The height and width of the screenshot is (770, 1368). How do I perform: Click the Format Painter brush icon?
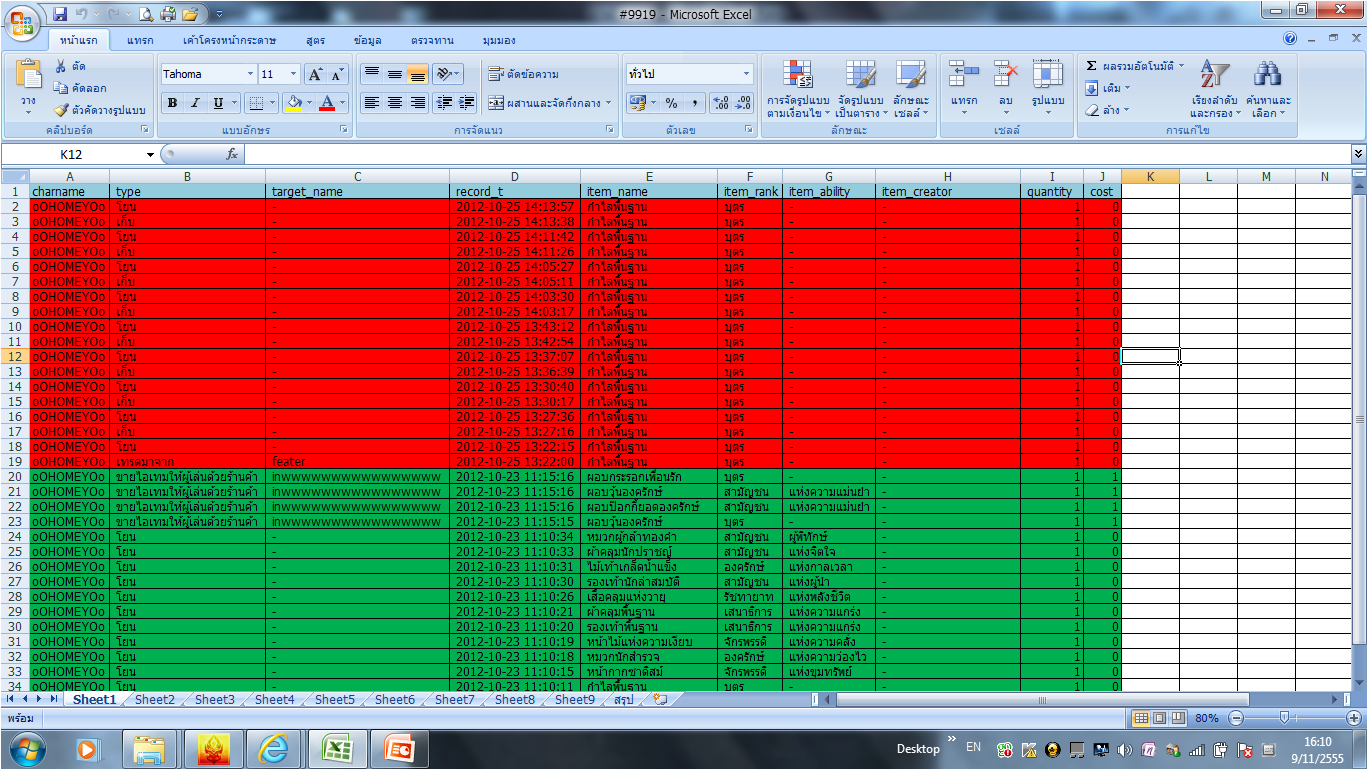coord(63,110)
